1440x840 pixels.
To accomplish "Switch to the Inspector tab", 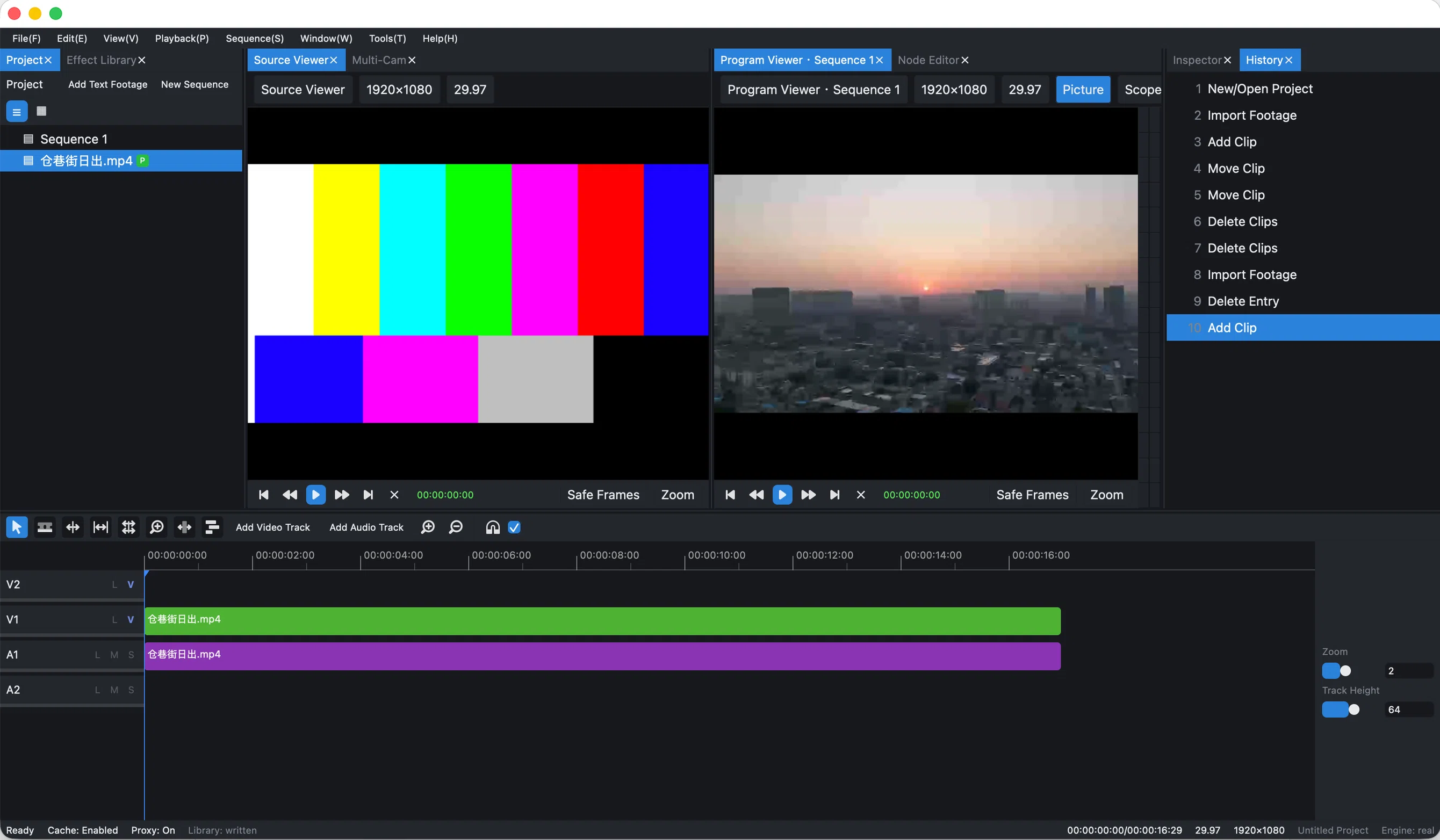I will [x=1197, y=60].
